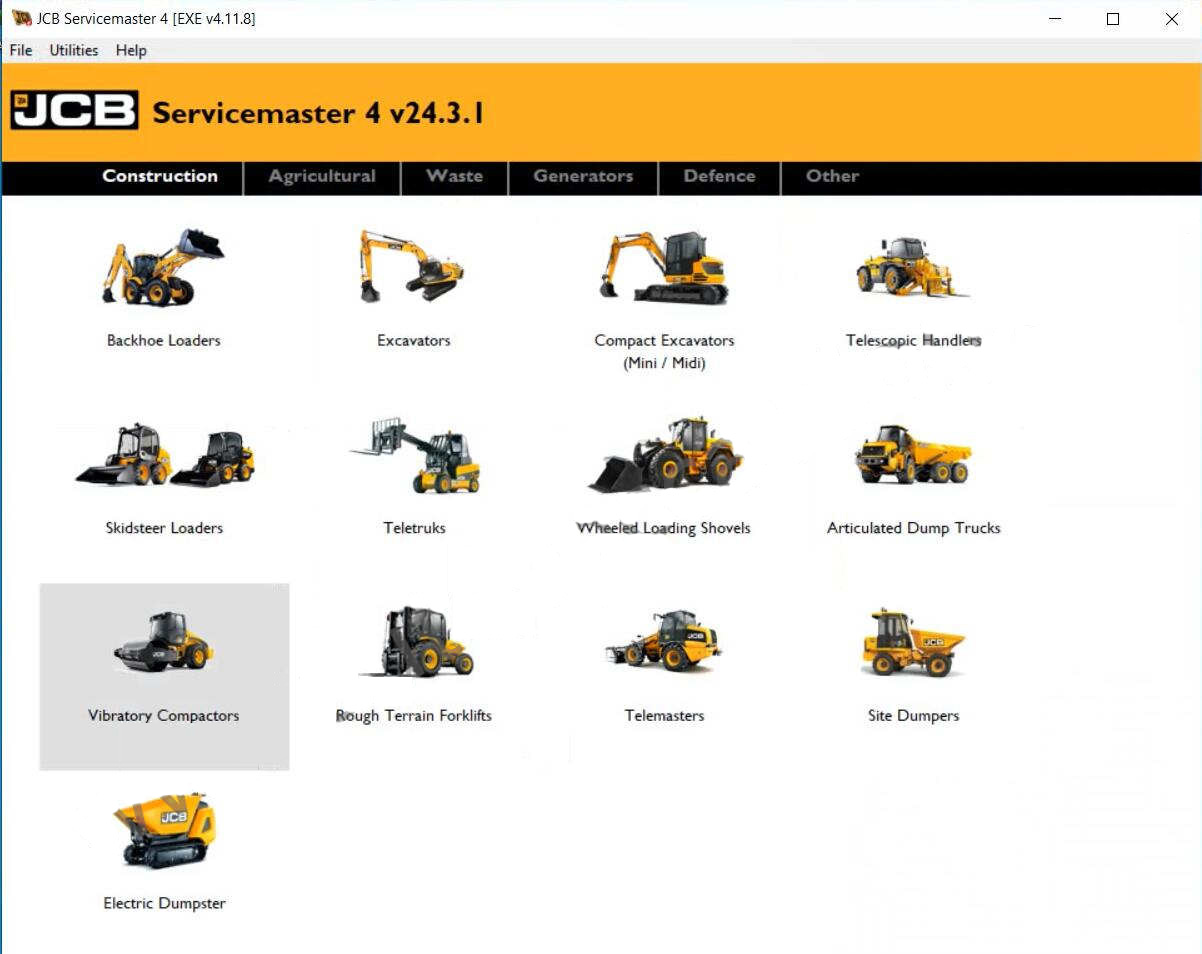Minimize the Servicemaster window
Viewport: 1202px width, 954px height.
pyautogui.click(x=1054, y=19)
